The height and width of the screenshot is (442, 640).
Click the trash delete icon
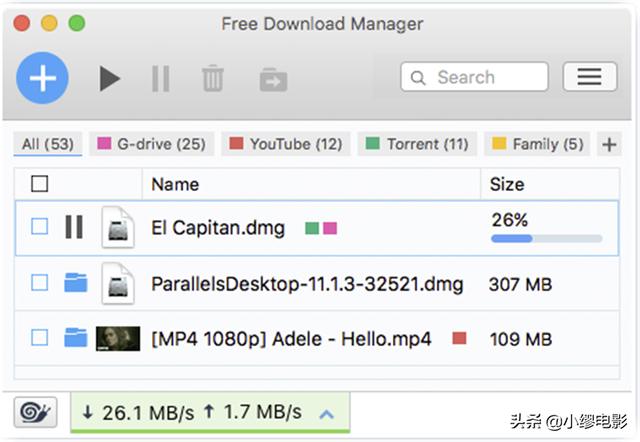click(x=213, y=78)
